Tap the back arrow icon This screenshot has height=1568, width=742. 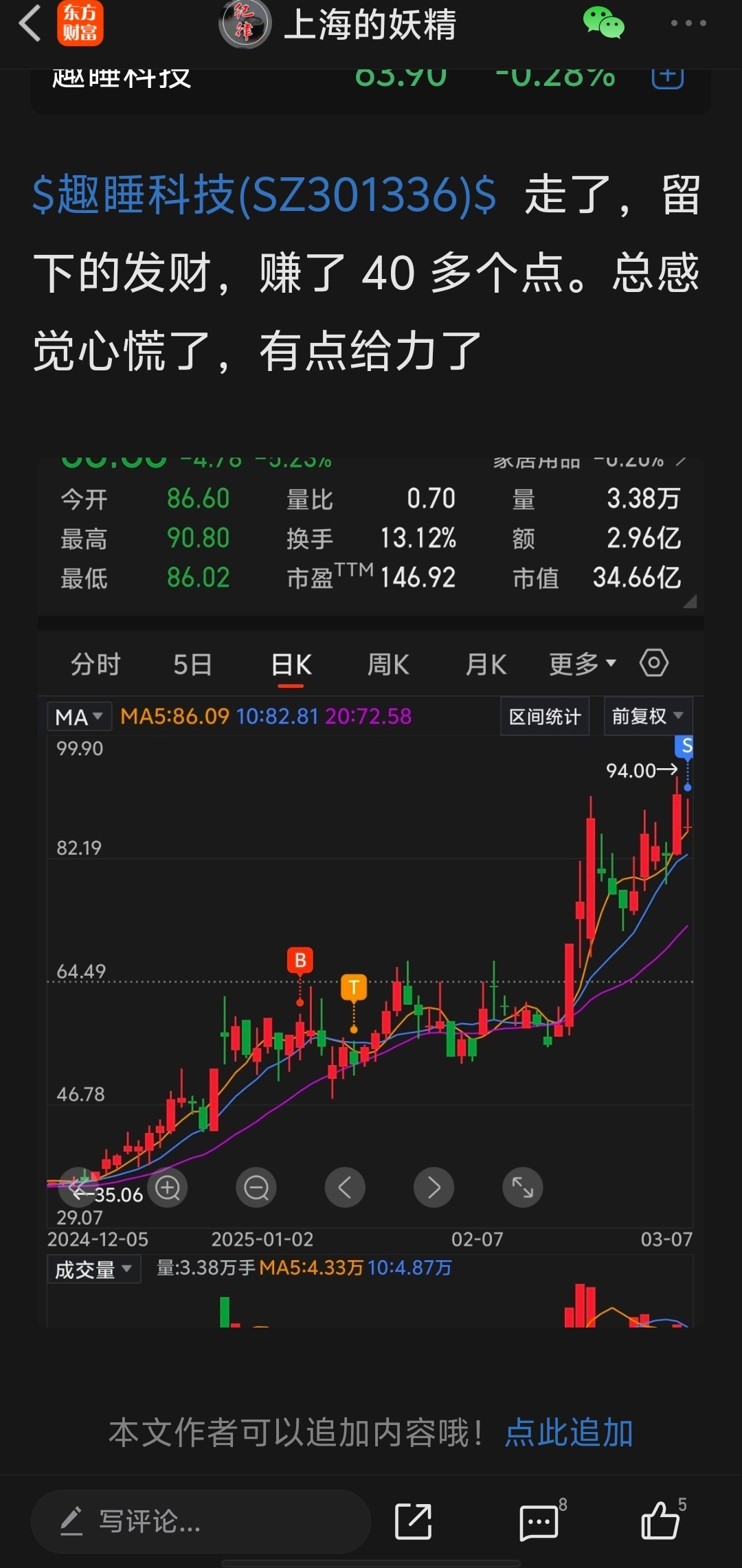pyautogui.click(x=30, y=23)
